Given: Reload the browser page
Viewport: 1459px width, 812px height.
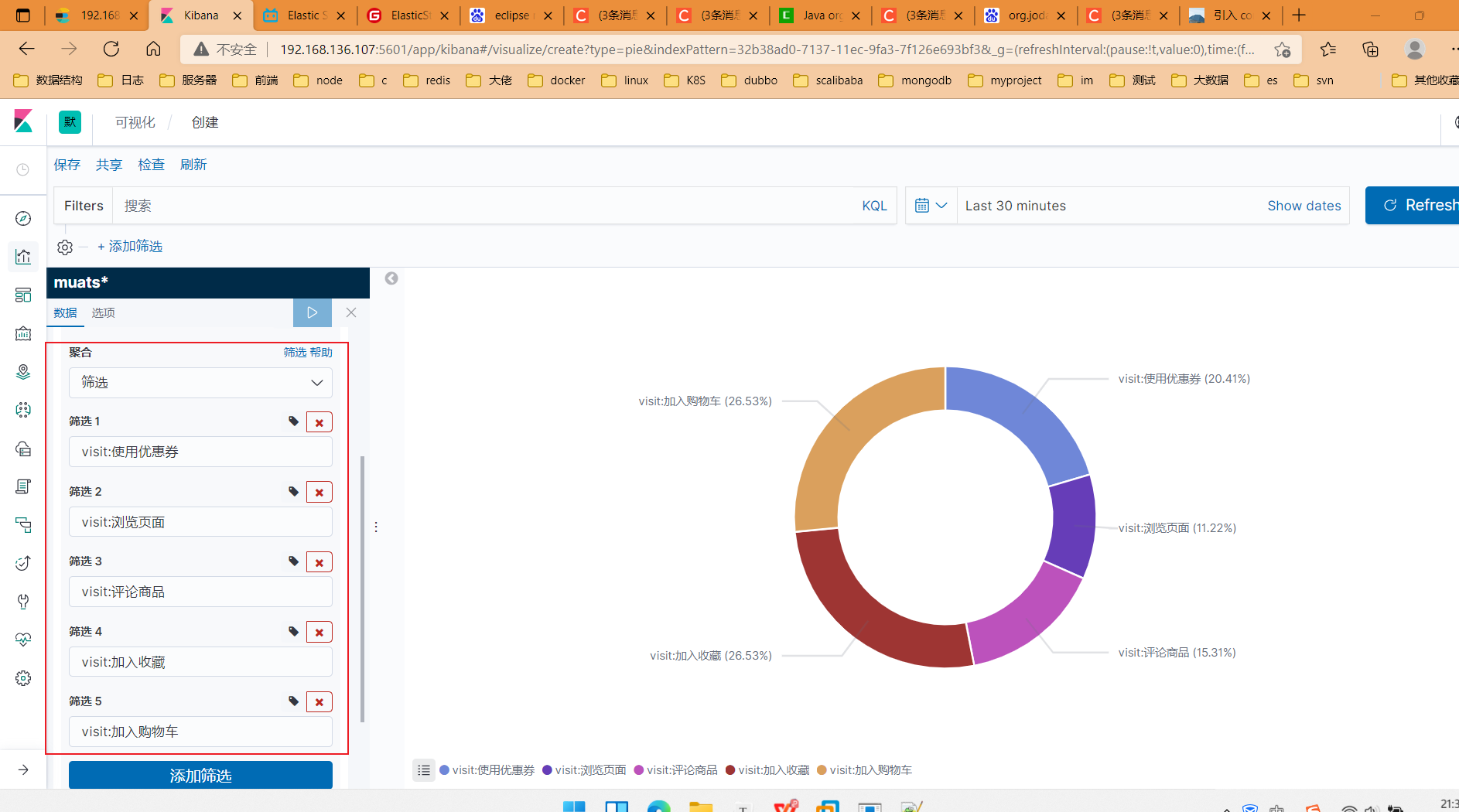Looking at the screenshot, I should (111, 49).
